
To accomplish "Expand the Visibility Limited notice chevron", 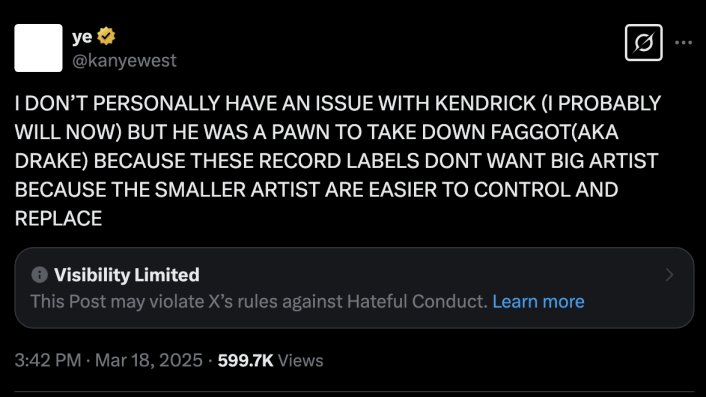I will [x=670, y=275].
